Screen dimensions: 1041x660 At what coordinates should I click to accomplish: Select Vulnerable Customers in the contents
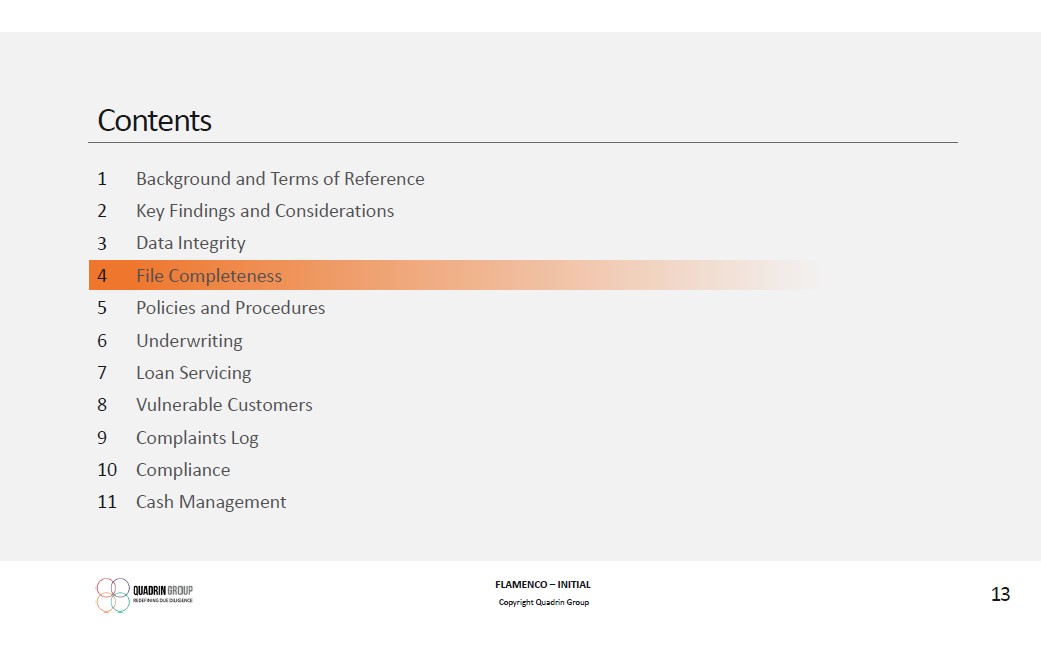(224, 405)
